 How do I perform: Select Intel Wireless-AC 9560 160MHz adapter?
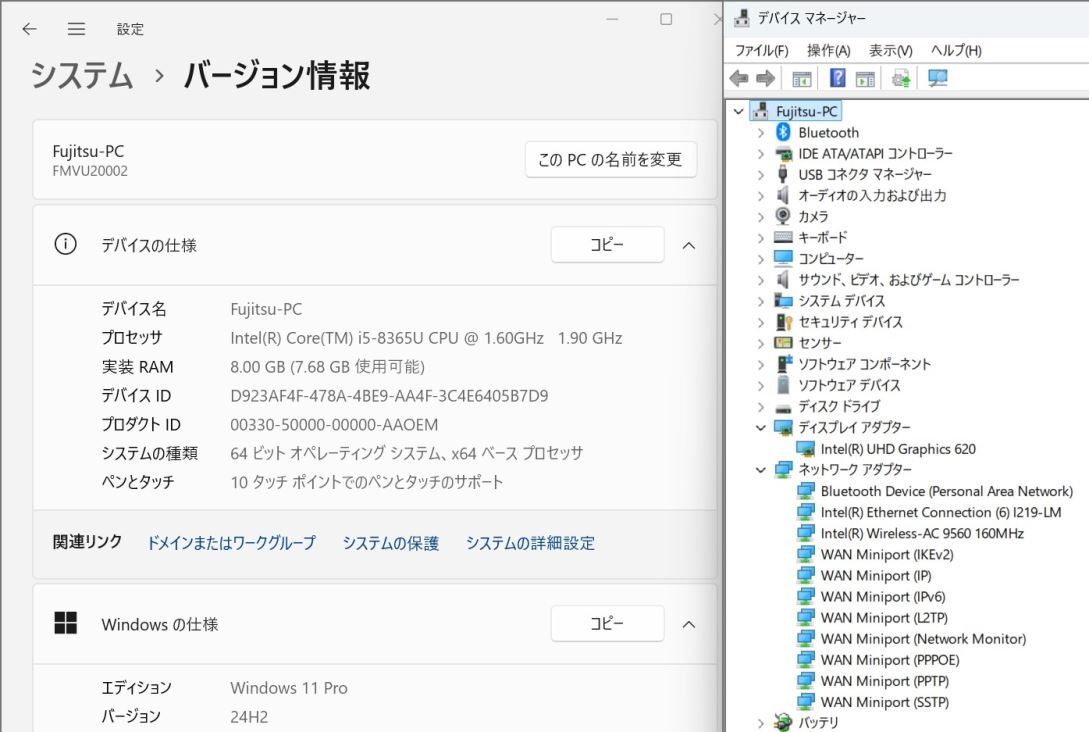click(921, 533)
